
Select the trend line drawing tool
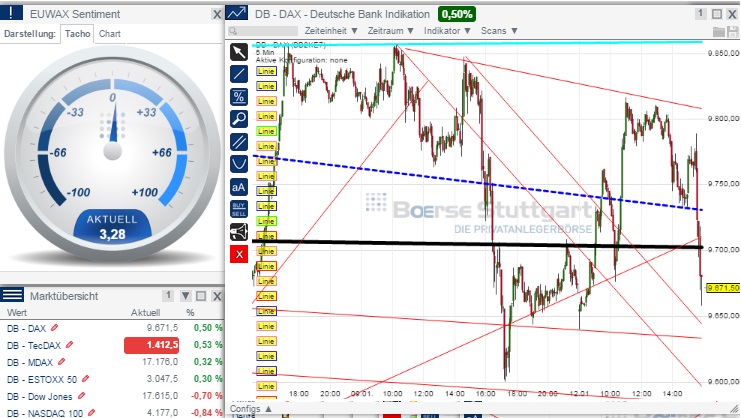coord(239,74)
